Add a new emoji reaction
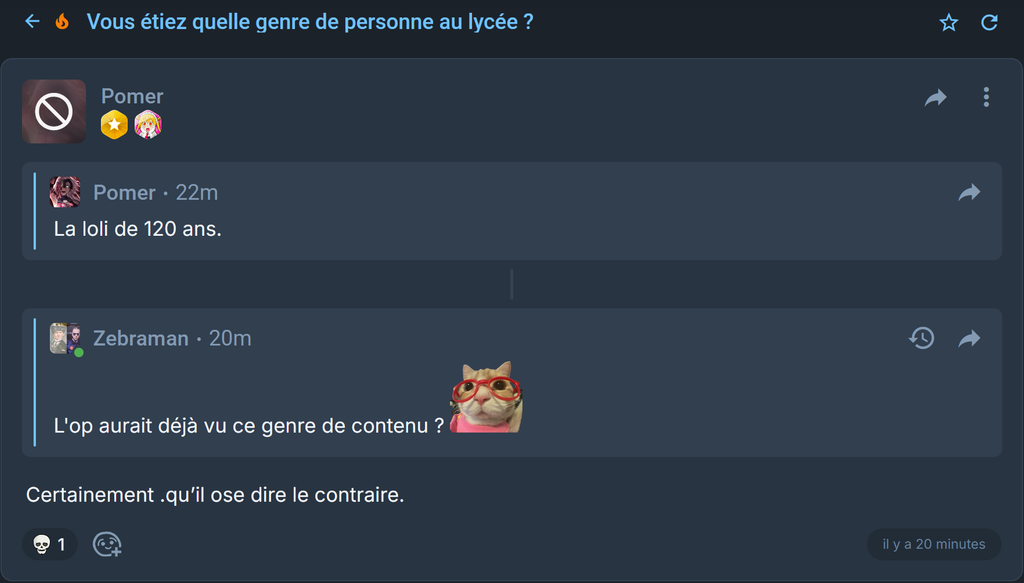1024x583 pixels. pyautogui.click(x=107, y=544)
